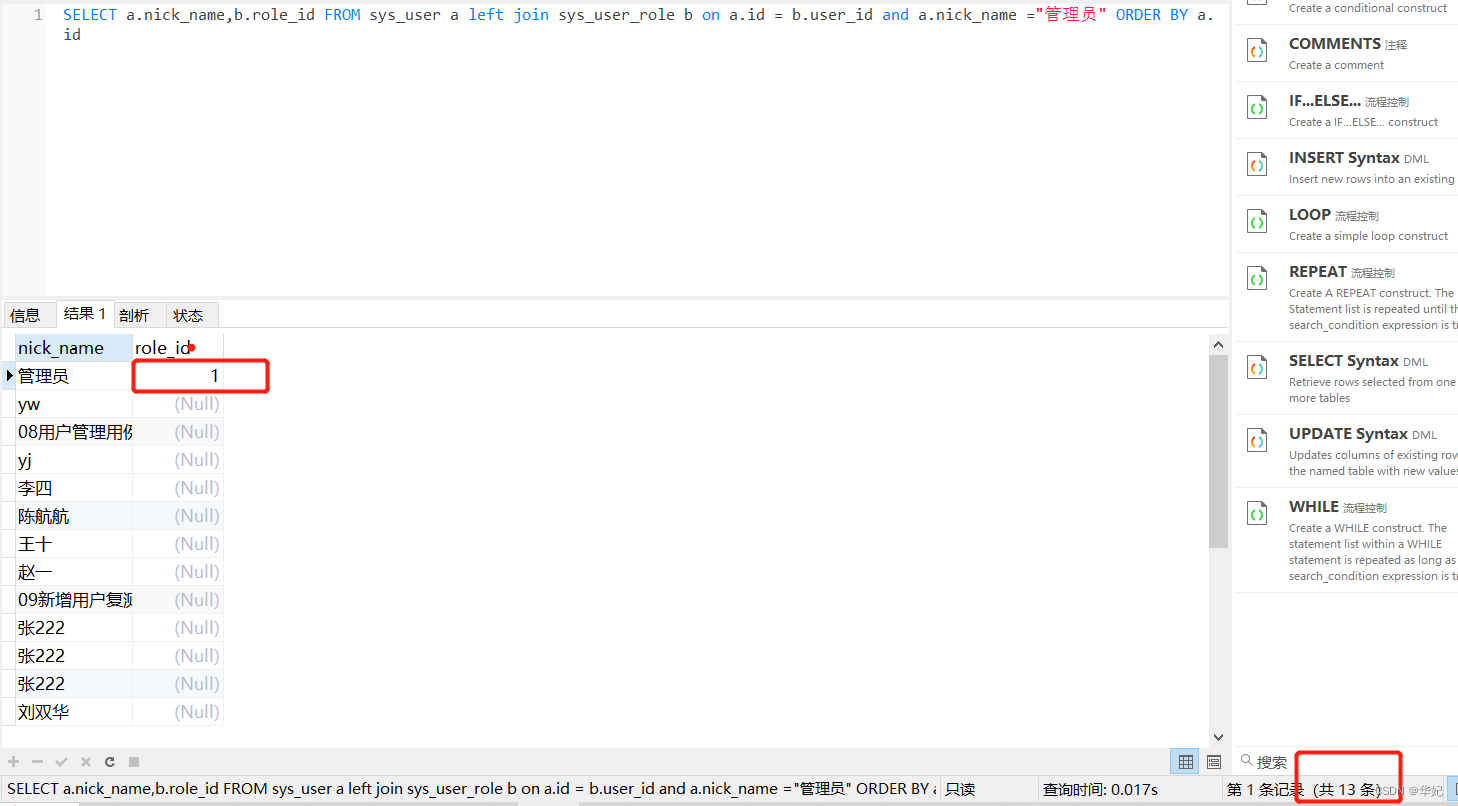Select the 李四 nick_name cell
Image resolution: width=1458 pixels, height=806 pixels.
73,488
